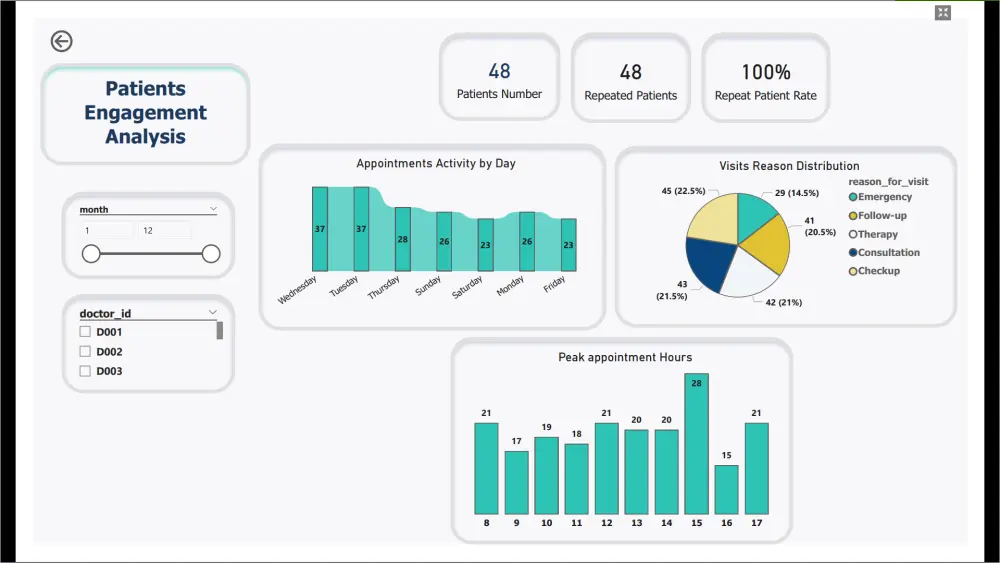Expand the month slicer dropdown chevron
Screen dimensions: 1000x563
(x=213, y=208)
